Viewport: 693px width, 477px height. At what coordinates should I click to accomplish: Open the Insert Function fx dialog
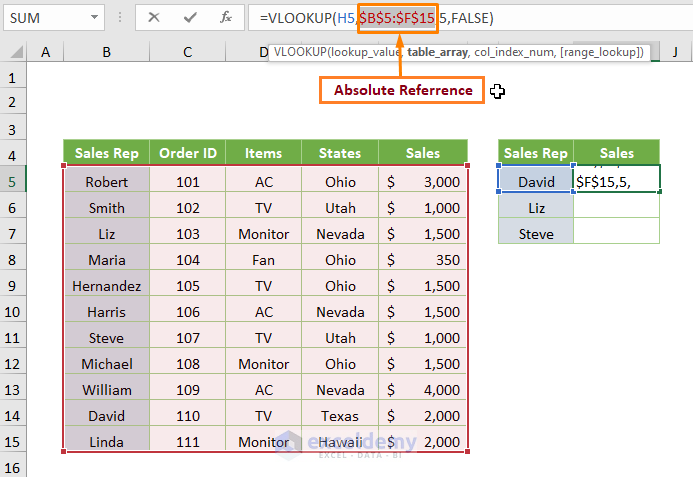pos(226,18)
